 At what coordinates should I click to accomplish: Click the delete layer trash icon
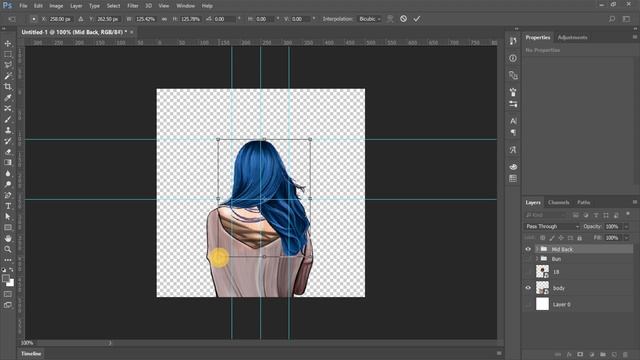pos(625,355)
